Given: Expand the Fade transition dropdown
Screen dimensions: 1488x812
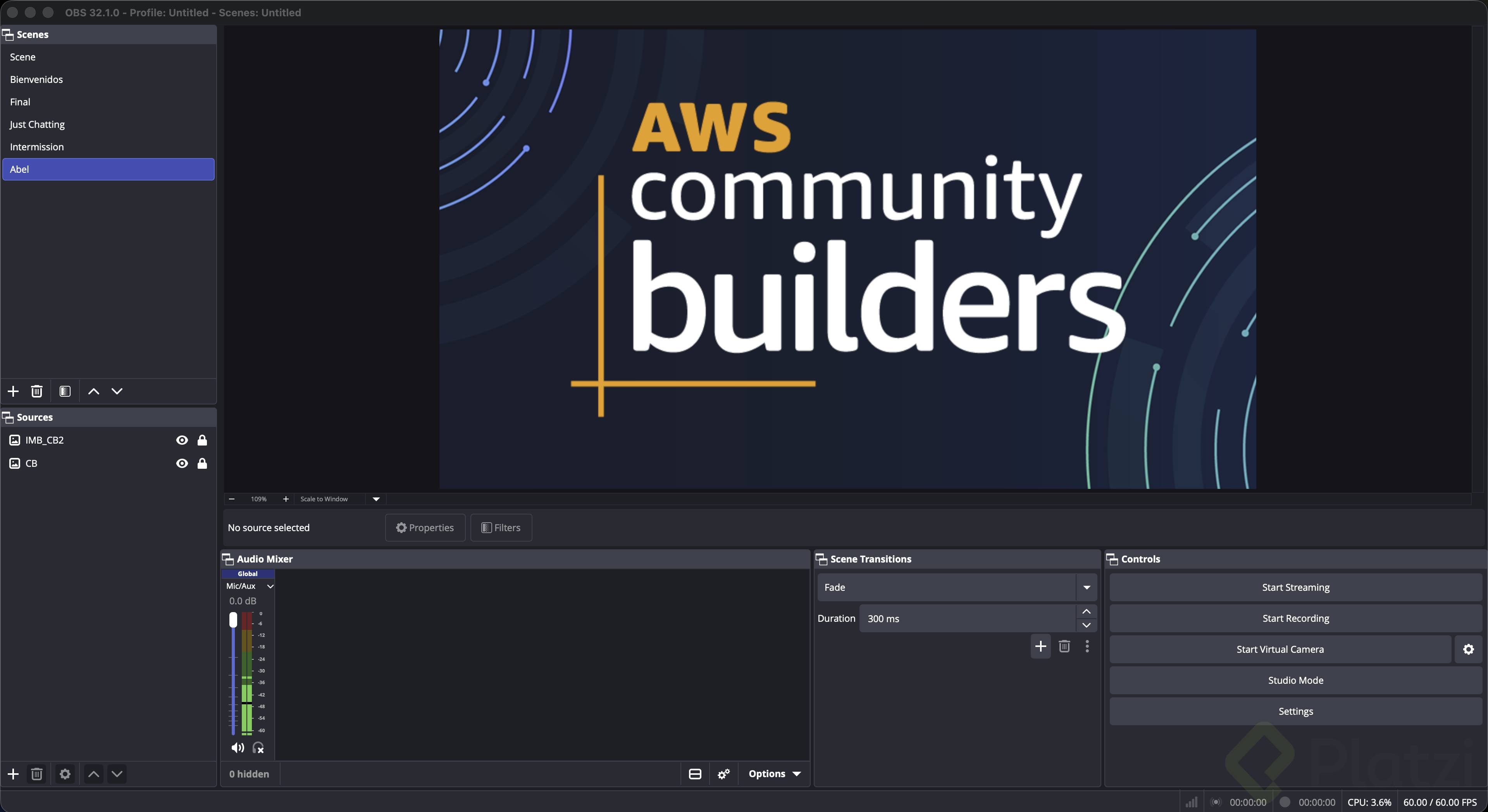Looking at the screenshot, I should pyautogui.click(x=1086, y=587).
